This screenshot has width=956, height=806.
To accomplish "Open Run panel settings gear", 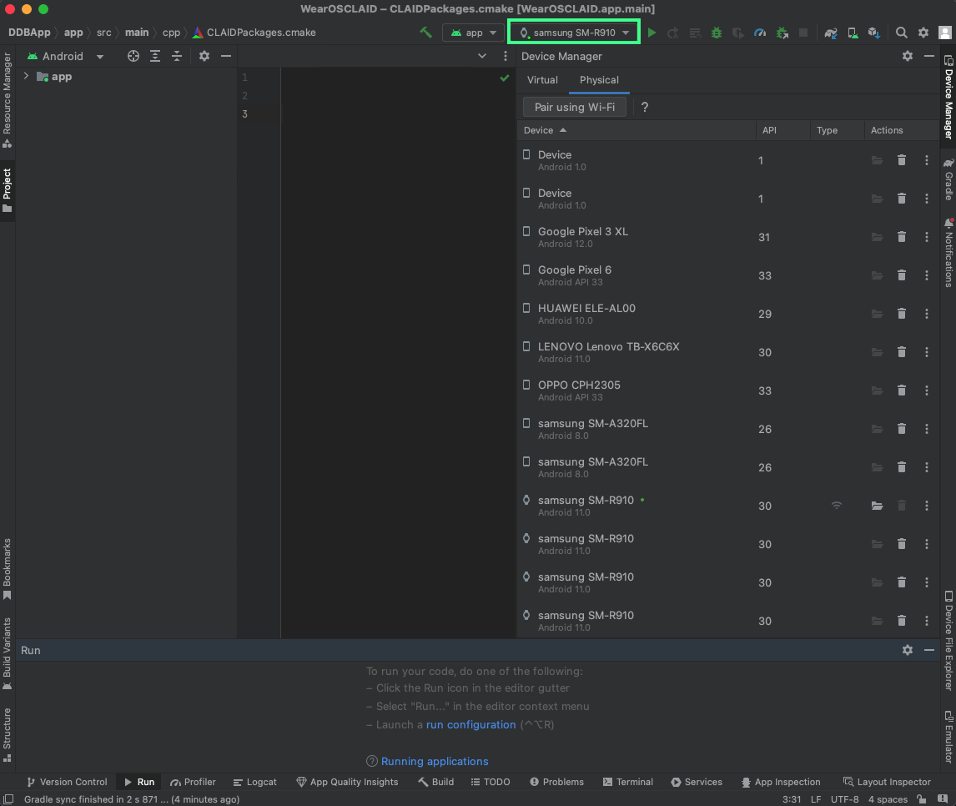I will coord(908,650).
